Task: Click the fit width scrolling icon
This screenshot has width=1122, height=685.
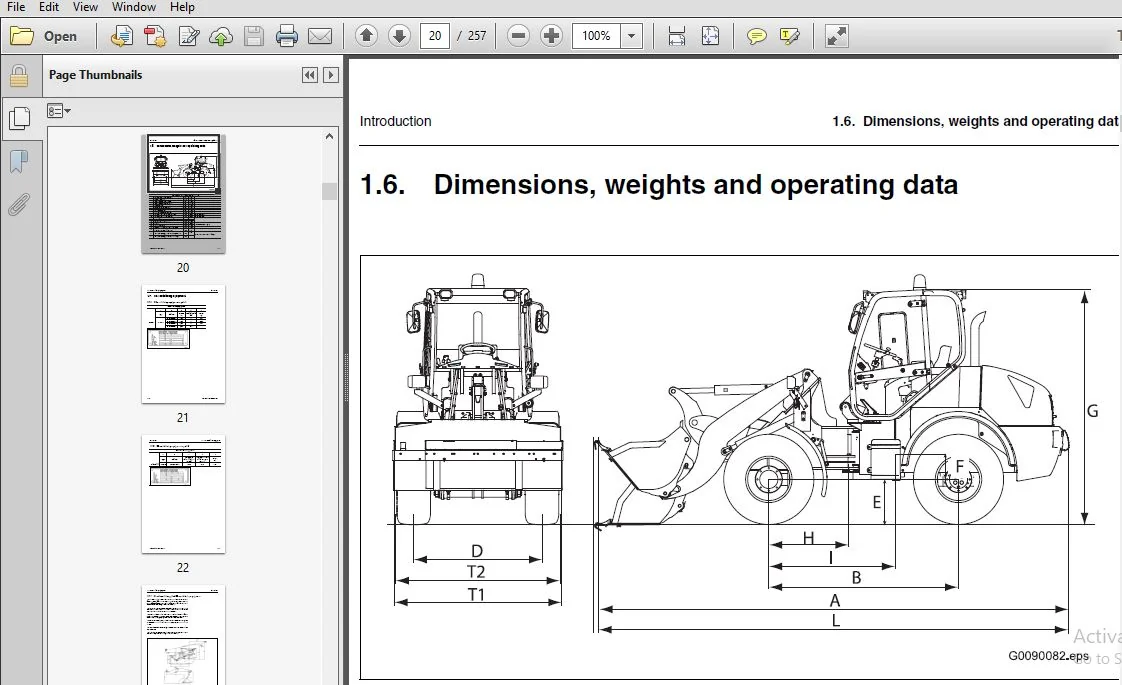Action: (677, 36)
